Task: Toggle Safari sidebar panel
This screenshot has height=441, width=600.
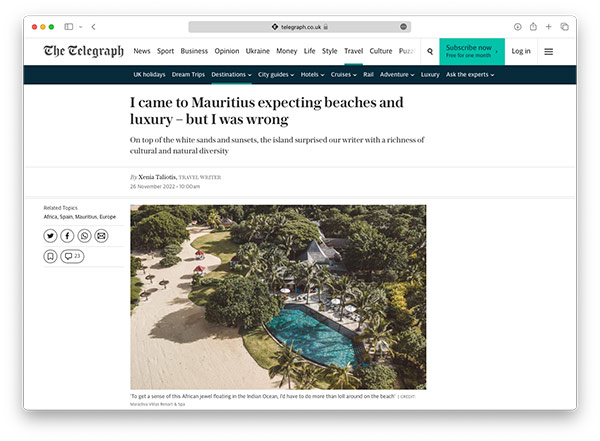Action: pos(70,27)
